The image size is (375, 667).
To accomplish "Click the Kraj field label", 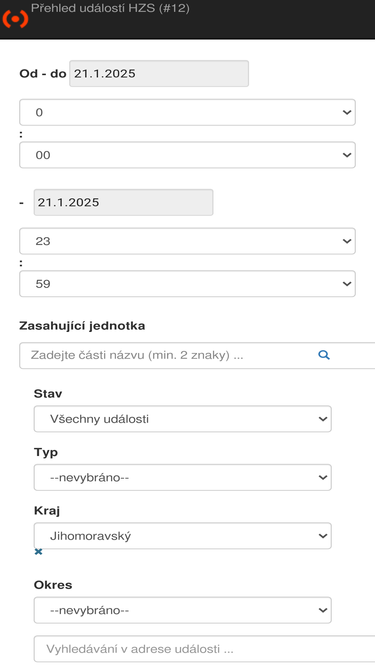I will (47, 510).
